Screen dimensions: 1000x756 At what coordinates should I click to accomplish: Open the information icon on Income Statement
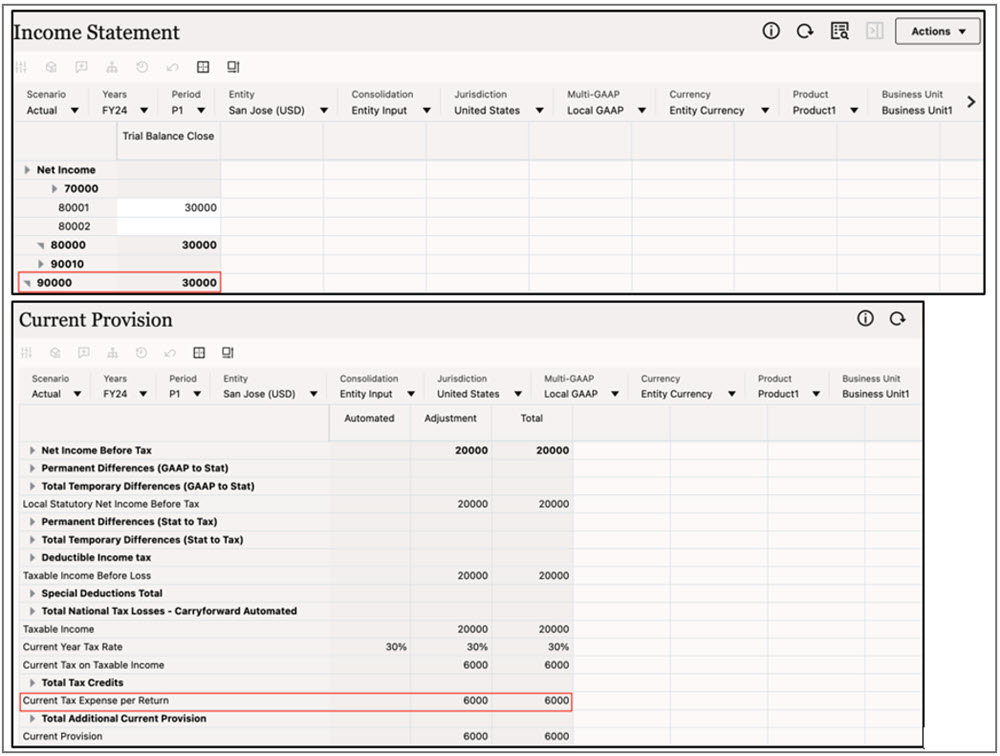click(769, 31)
